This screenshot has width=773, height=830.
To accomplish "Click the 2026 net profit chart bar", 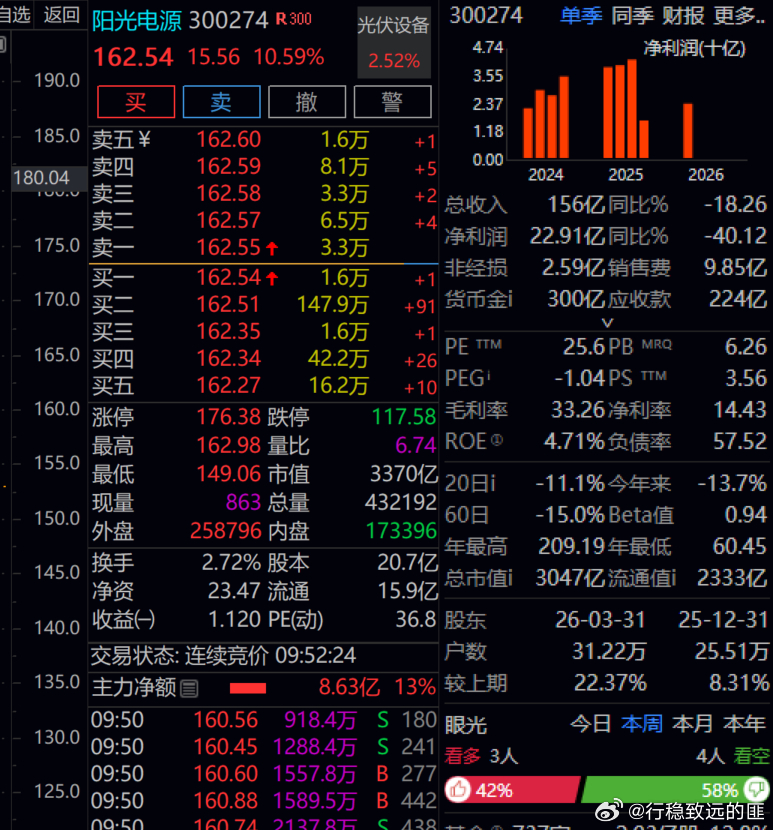I will click(688, 131).
